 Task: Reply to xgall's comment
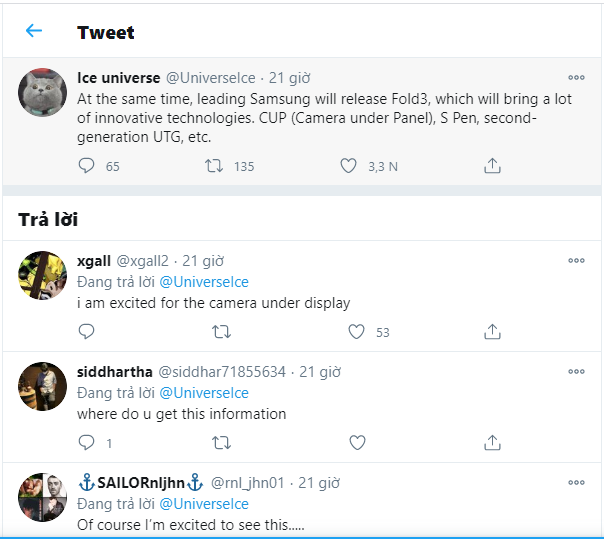coord(86,331)
